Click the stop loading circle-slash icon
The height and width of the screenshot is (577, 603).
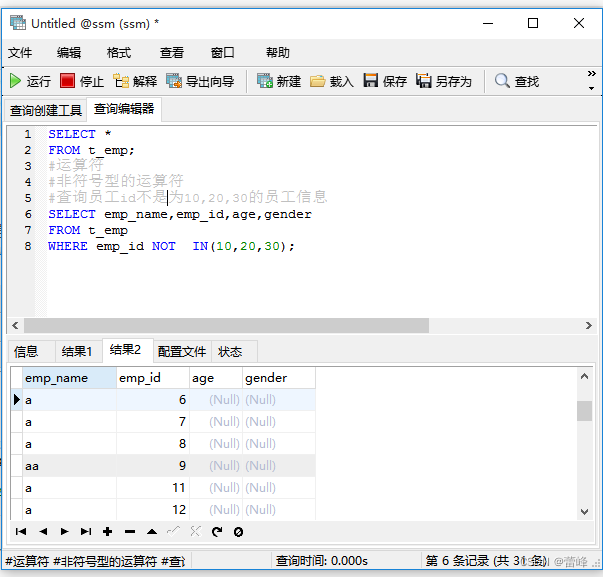click(x=238, y=532)
